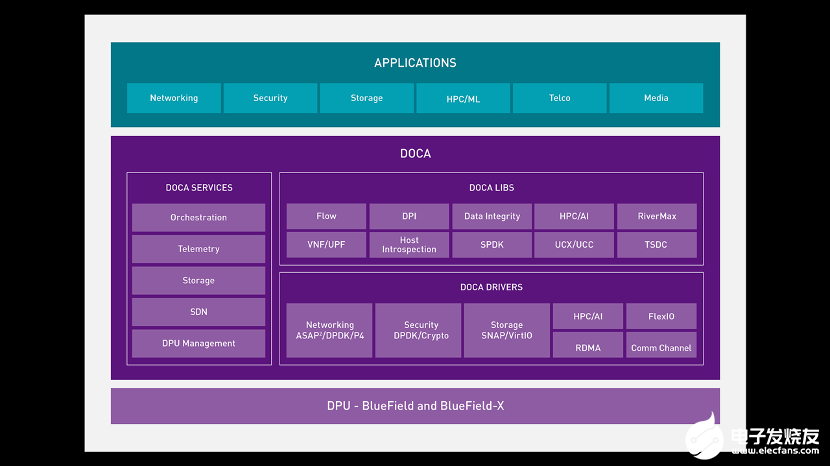830x466 pixels.
Task: Click the watermark logo in bottom-right corner
Action: click(752, 438)
